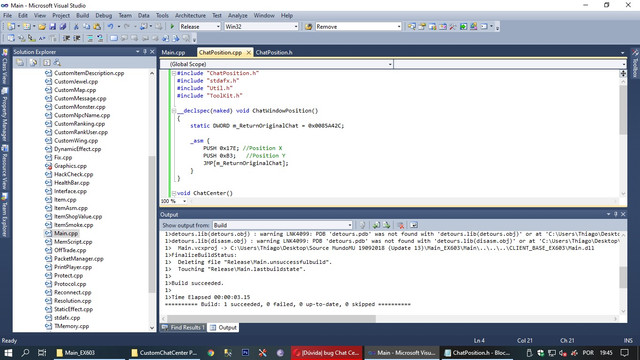Pin the Solution Explorer with auto-hide toggle

tap(144, 52)
